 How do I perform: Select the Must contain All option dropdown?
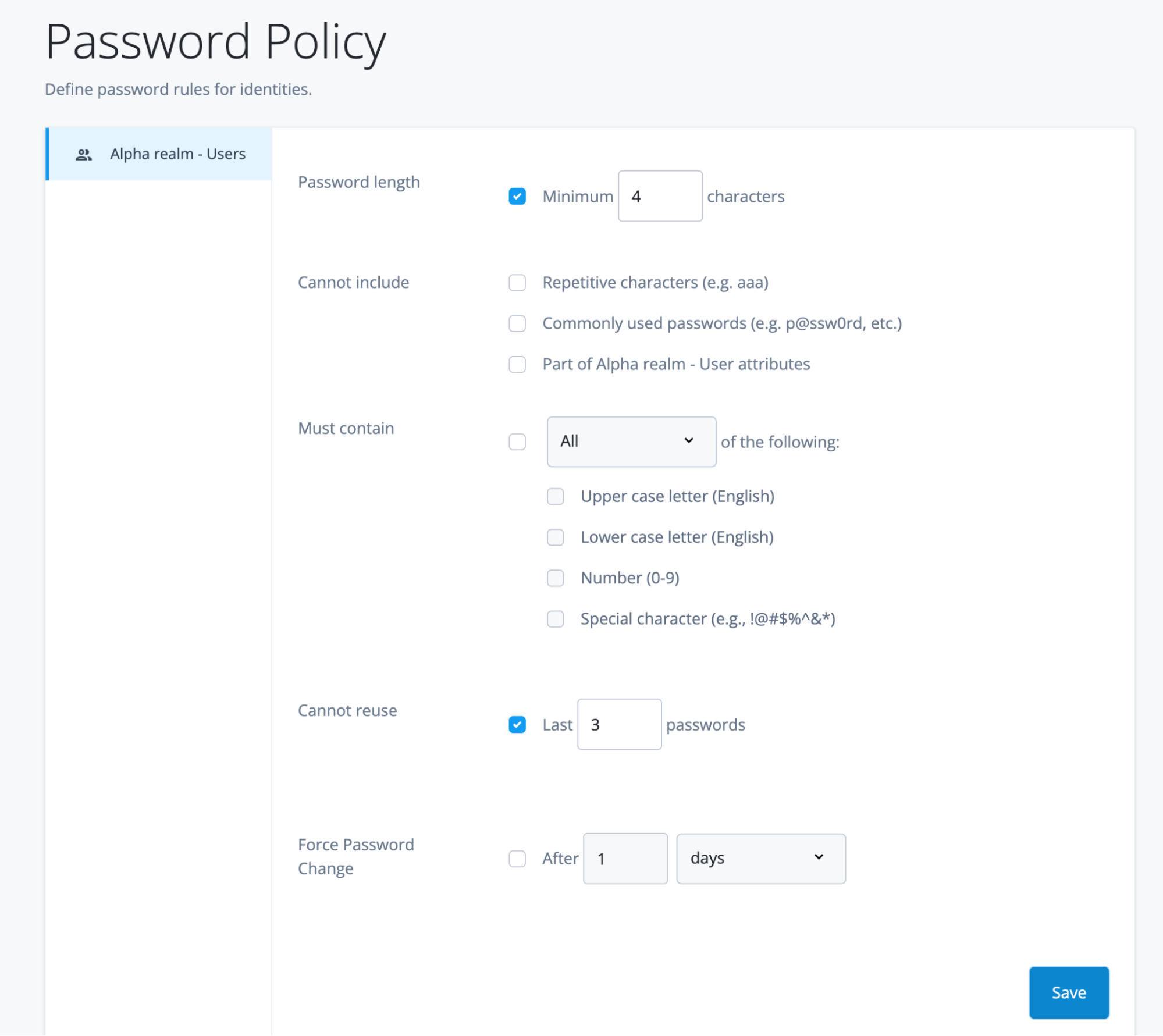(632, 441)
